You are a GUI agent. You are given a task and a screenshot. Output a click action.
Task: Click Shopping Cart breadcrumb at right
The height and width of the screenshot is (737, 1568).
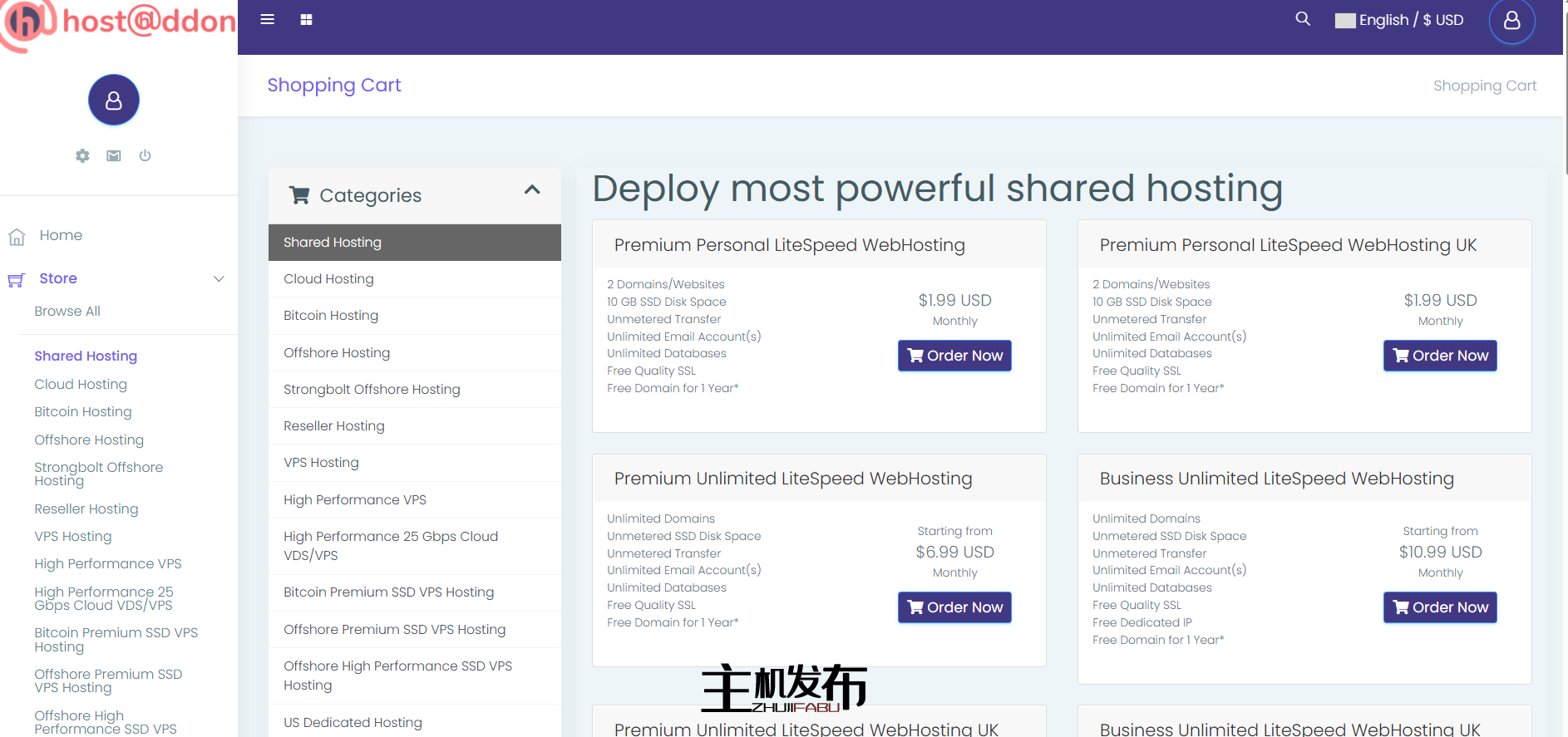click(1485, 86)
